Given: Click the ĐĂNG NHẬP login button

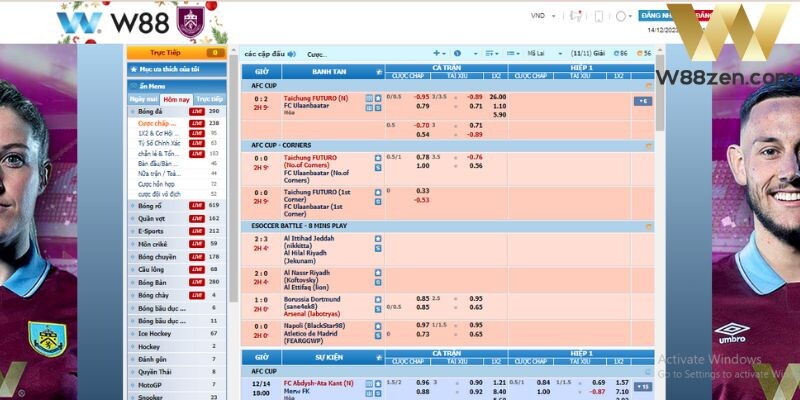Looking at the screenshot, I should (657, 16).
